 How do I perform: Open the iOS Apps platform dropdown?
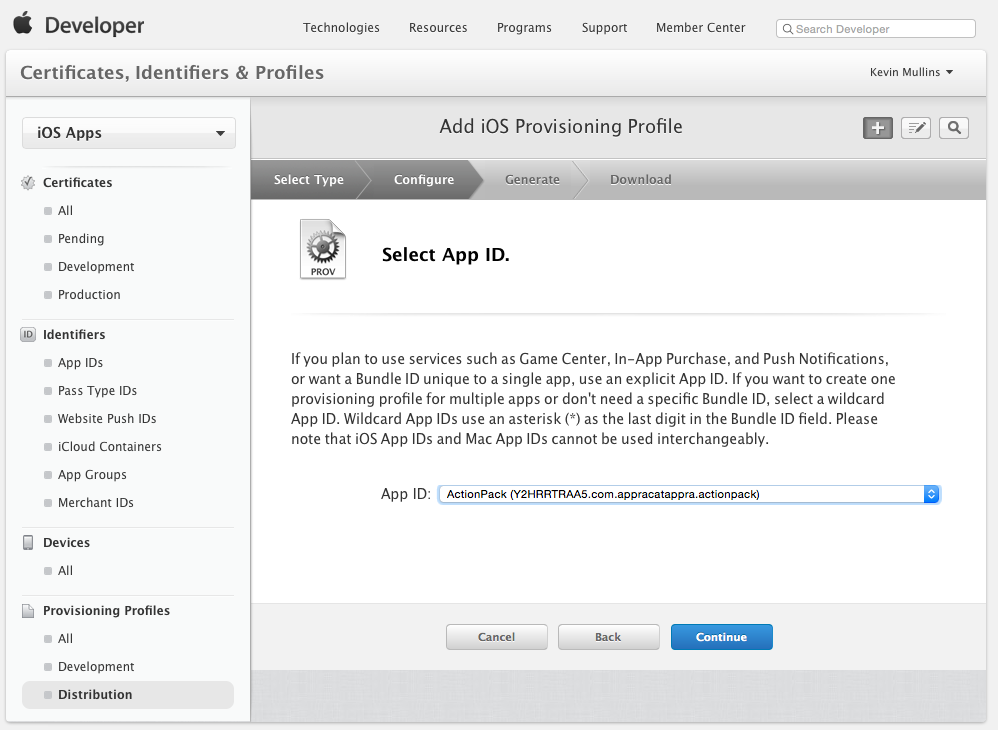[129, 133]
